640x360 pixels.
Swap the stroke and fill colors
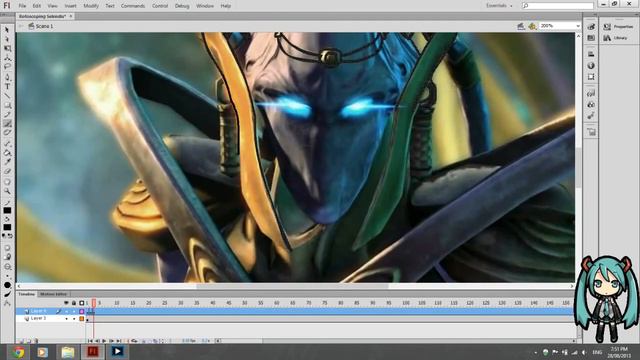click(10, 236)
